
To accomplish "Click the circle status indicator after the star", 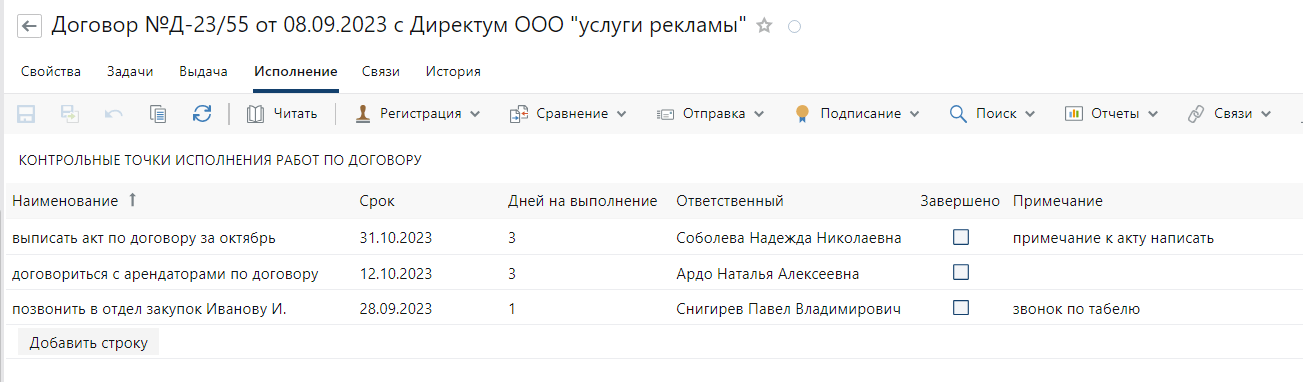I will (794, 28).
